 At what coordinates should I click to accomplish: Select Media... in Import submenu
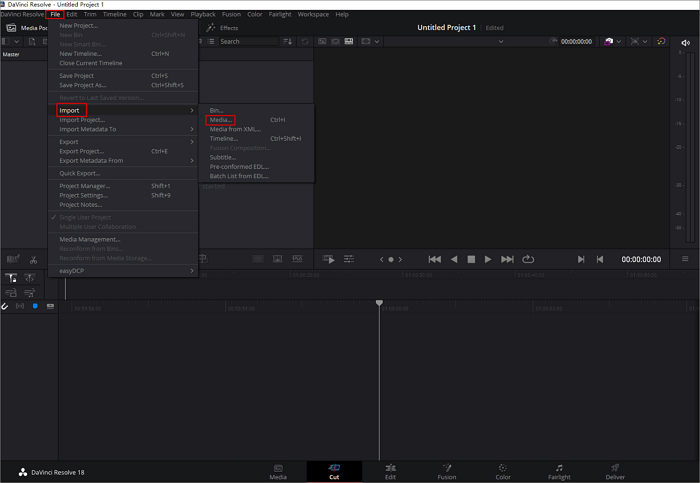click(221, 120)
